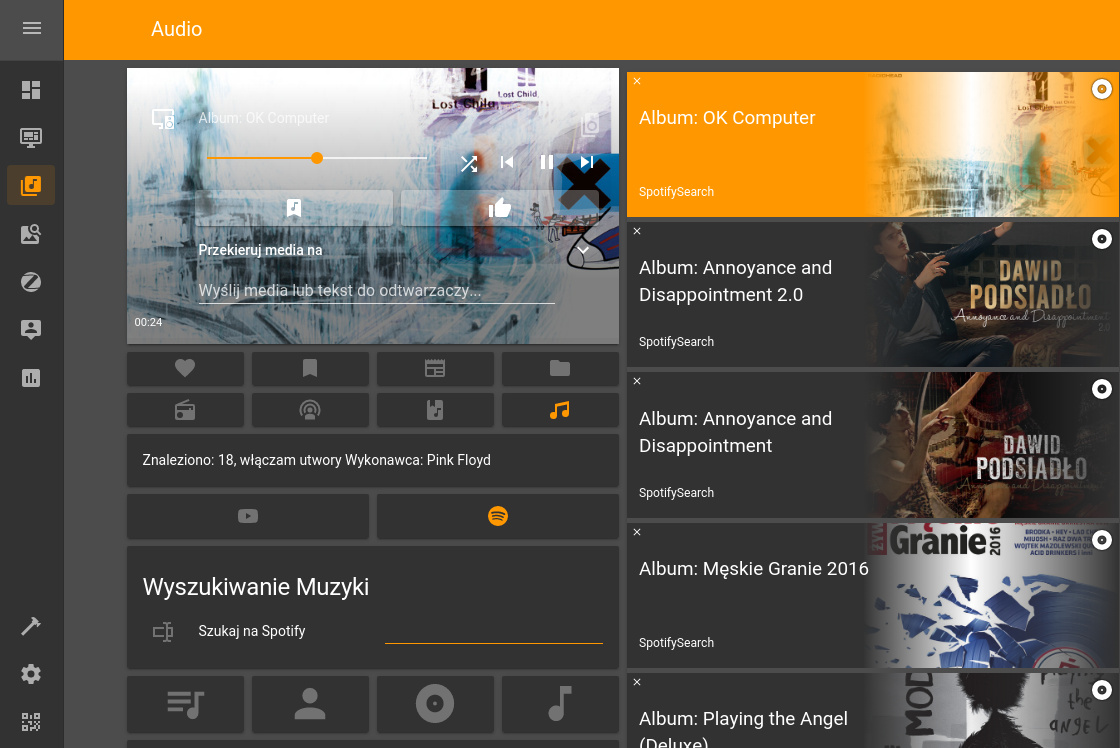1120x748 pixels.
Task: Search by album using disc icon
Action: click(x=435, y=704)
